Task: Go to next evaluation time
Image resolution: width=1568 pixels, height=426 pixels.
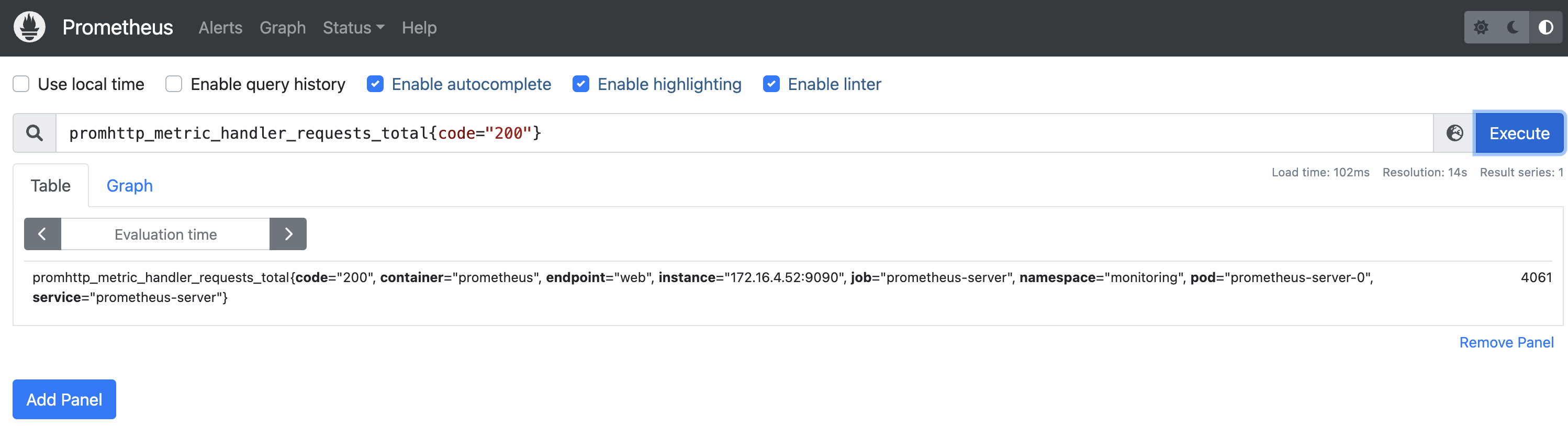Action: [288, 234]
